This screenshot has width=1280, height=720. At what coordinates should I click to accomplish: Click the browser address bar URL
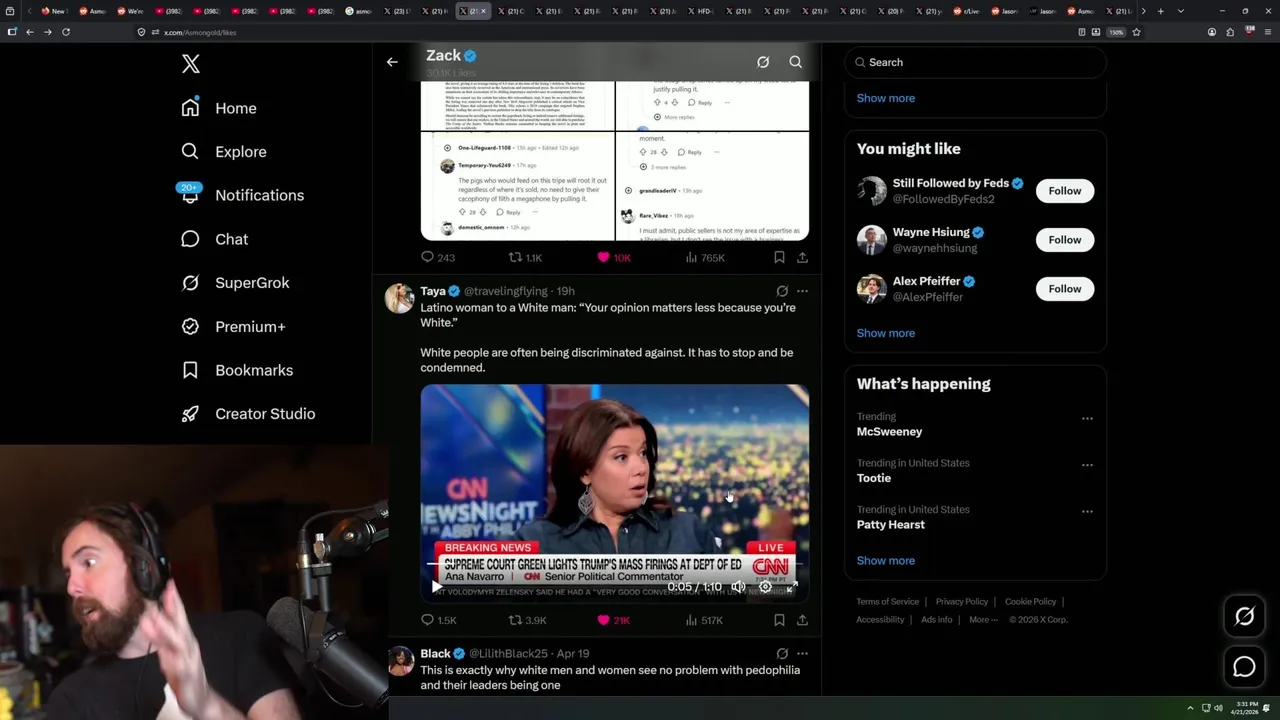[200, 32]
